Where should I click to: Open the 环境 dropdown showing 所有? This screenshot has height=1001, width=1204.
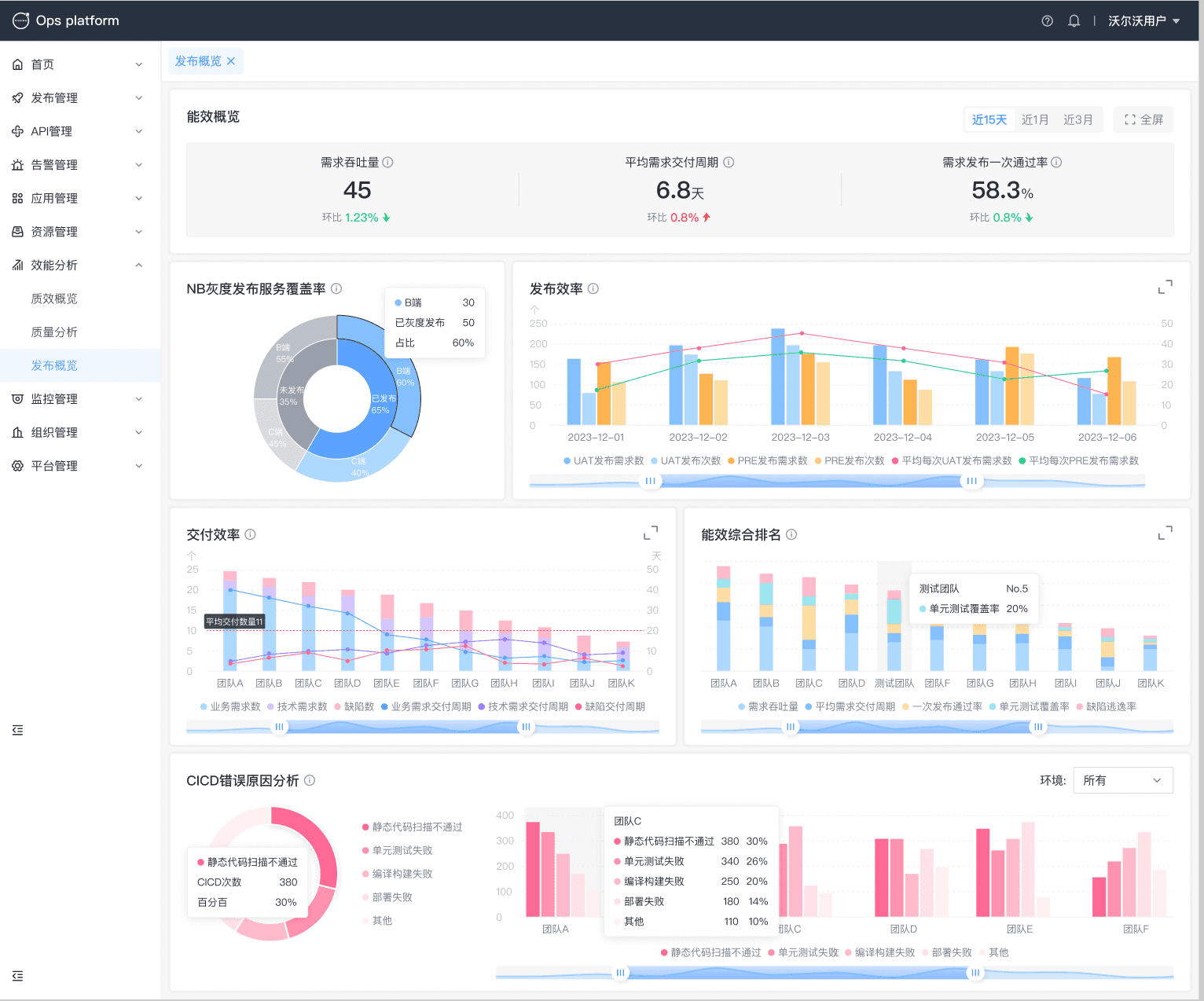[x=1122, y=780]
